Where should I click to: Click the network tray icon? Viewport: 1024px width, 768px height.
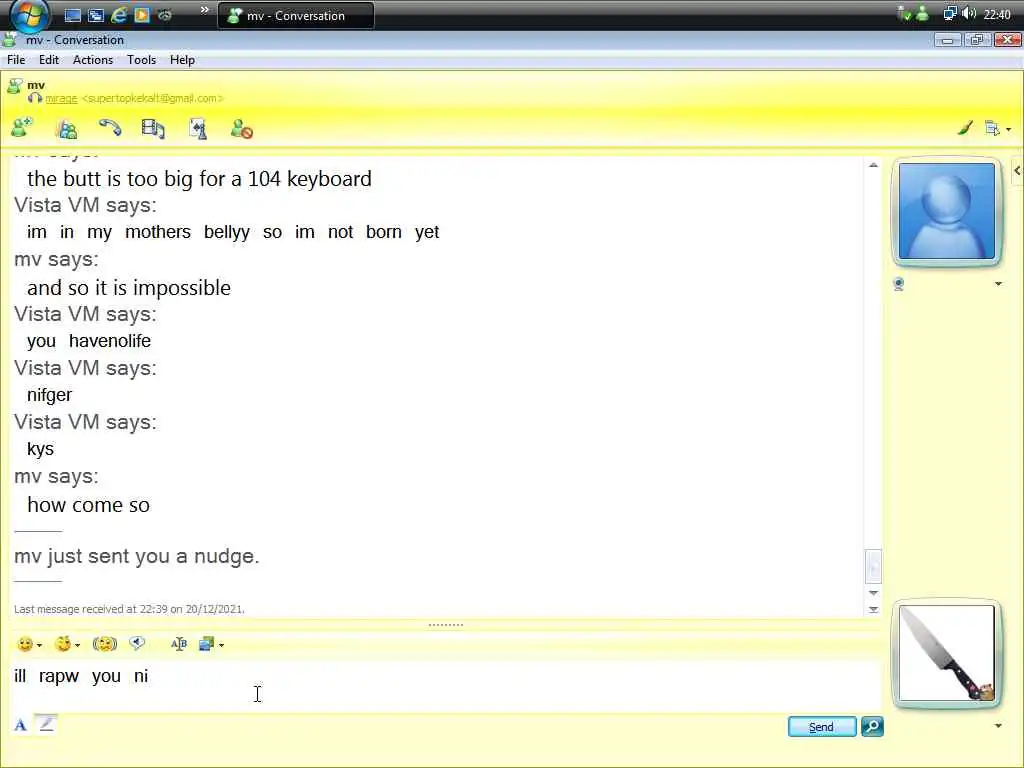pyautogui.click(x=950, y=14)
